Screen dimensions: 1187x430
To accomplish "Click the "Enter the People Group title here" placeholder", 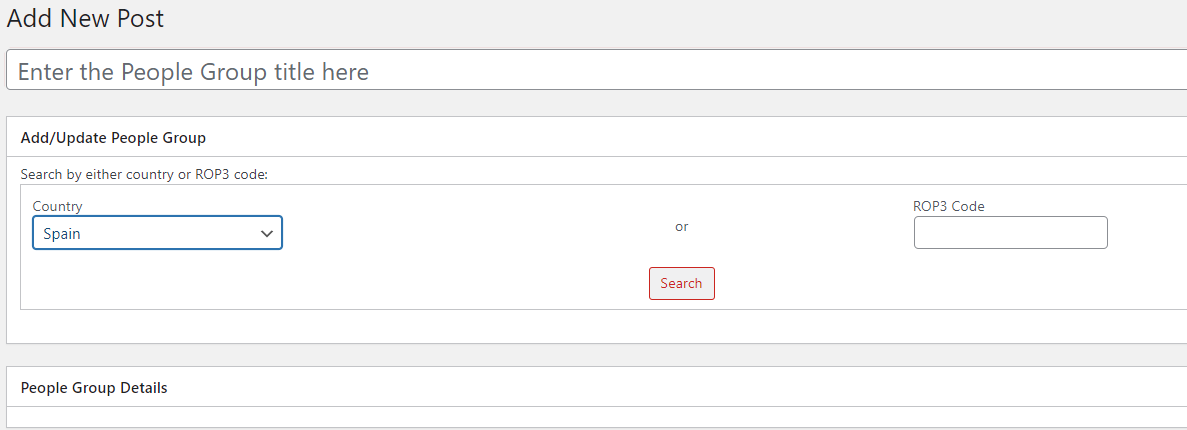I will pos(193,72).
